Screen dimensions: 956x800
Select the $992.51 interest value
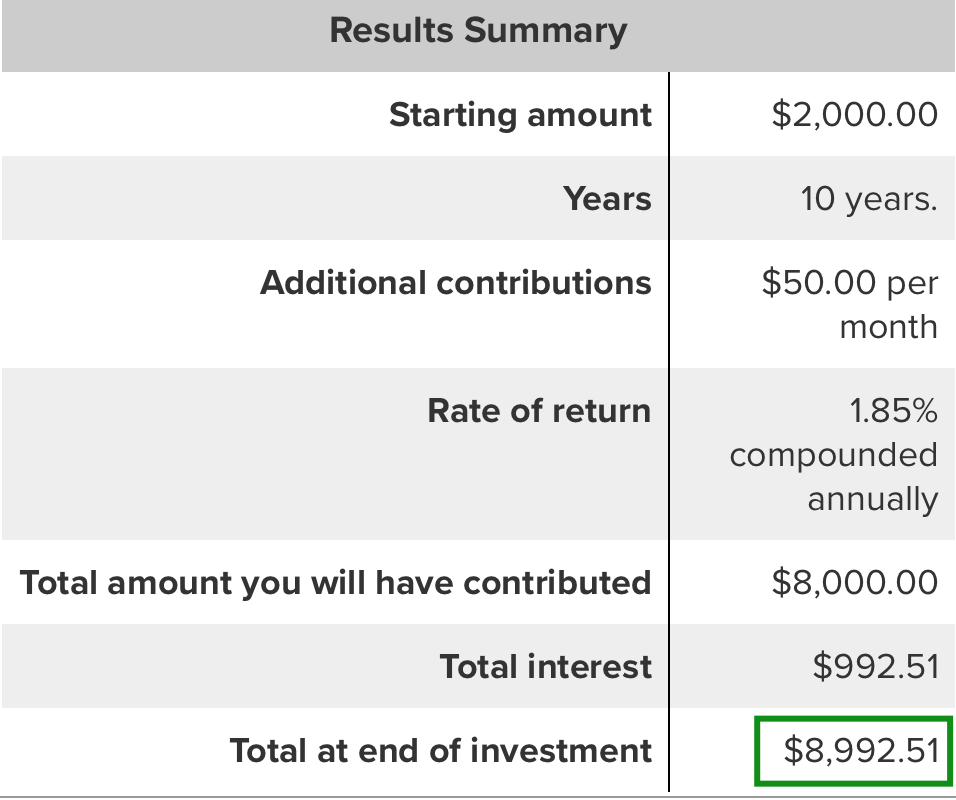[x=875, y=666]
